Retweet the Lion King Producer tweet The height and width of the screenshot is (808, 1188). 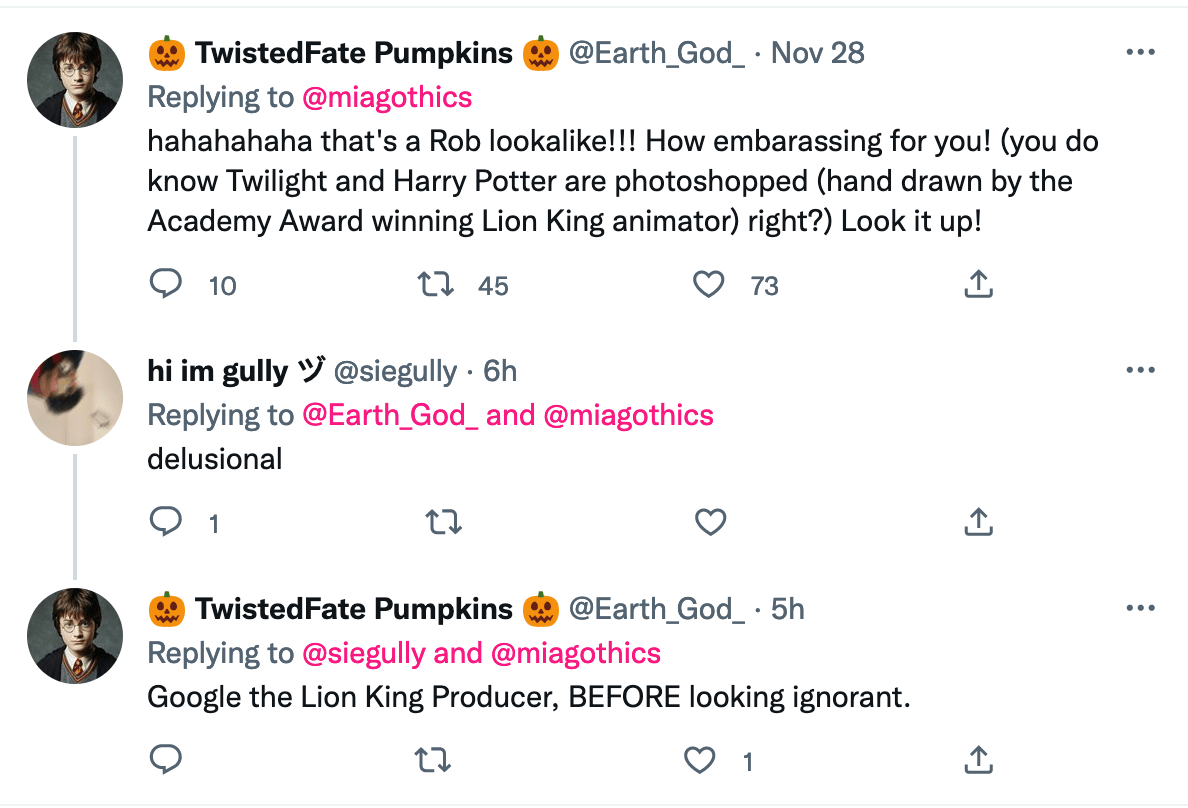click(x=436, y=760)
